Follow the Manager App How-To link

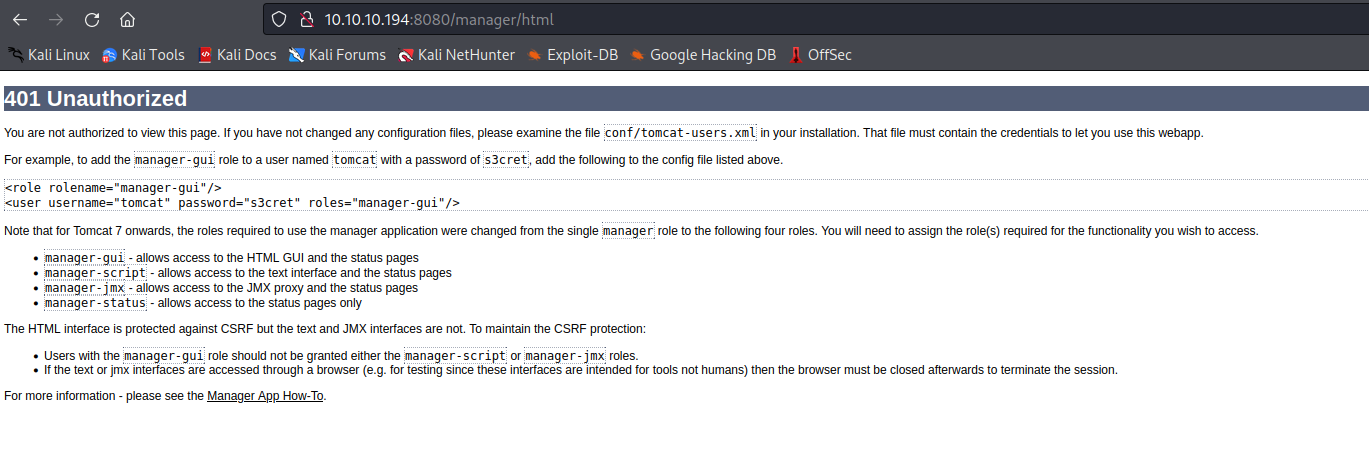coord(266,396)
